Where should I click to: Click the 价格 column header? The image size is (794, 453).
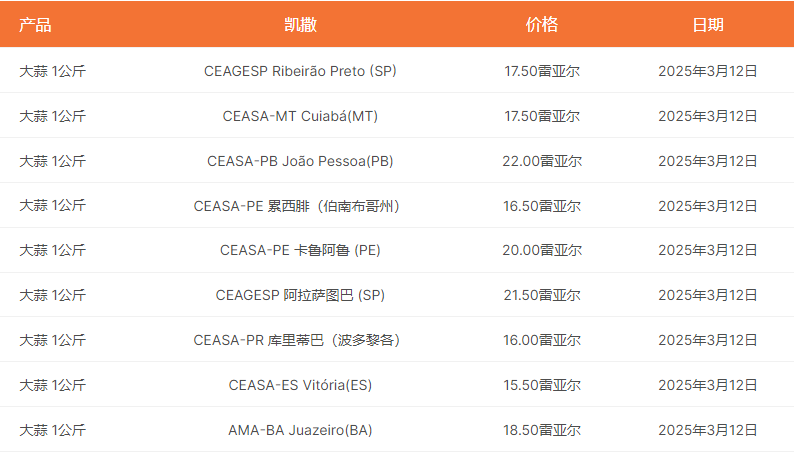542,25
